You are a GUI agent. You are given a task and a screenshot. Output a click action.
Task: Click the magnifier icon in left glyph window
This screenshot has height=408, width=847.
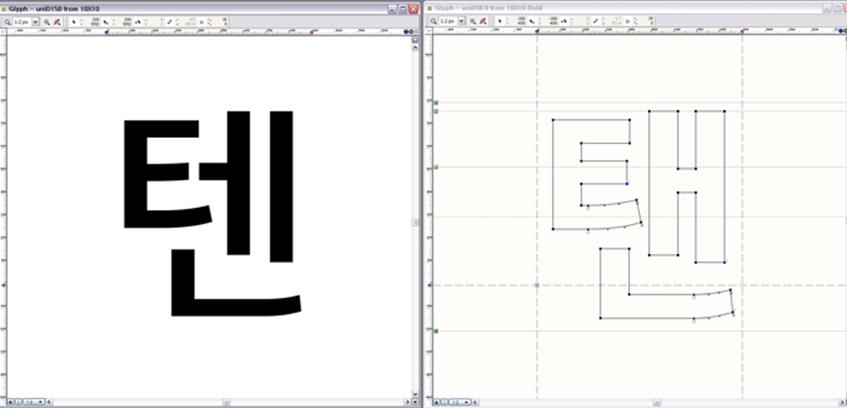tap(8, 21)
